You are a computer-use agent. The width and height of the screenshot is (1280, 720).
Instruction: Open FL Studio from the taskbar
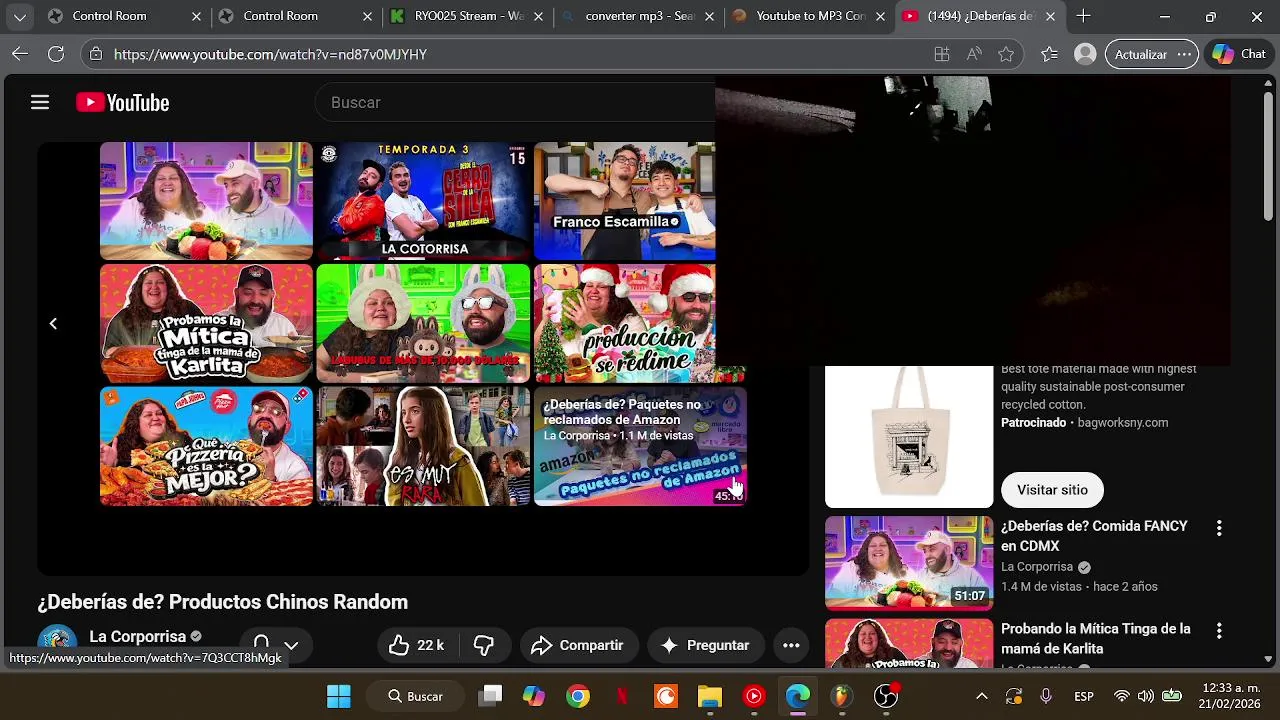[842, 696]
